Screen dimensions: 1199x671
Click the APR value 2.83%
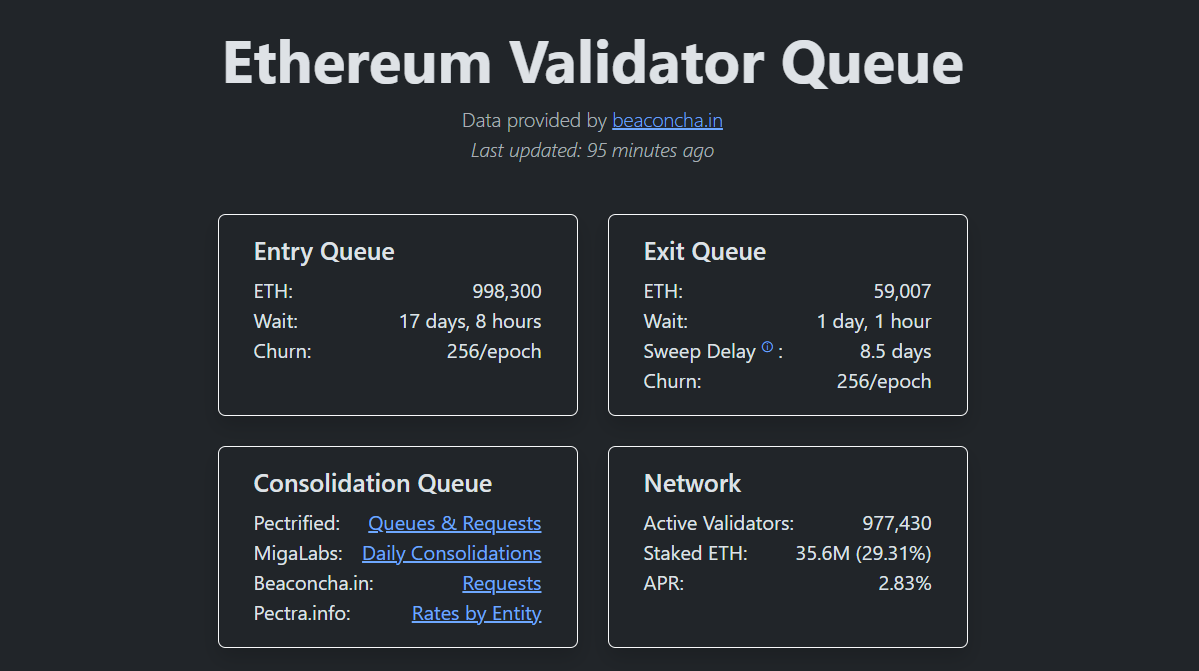coord(904,583)
